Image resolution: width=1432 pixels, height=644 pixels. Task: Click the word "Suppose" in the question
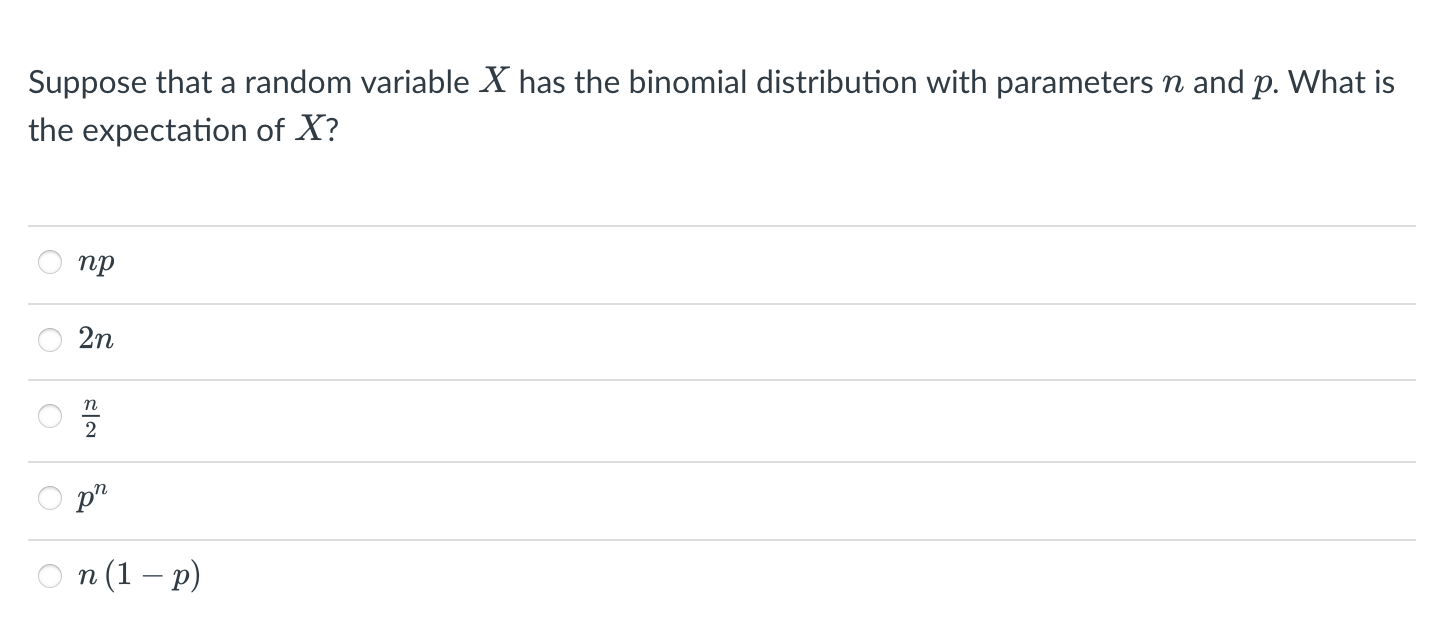click(x=88, y=85)
